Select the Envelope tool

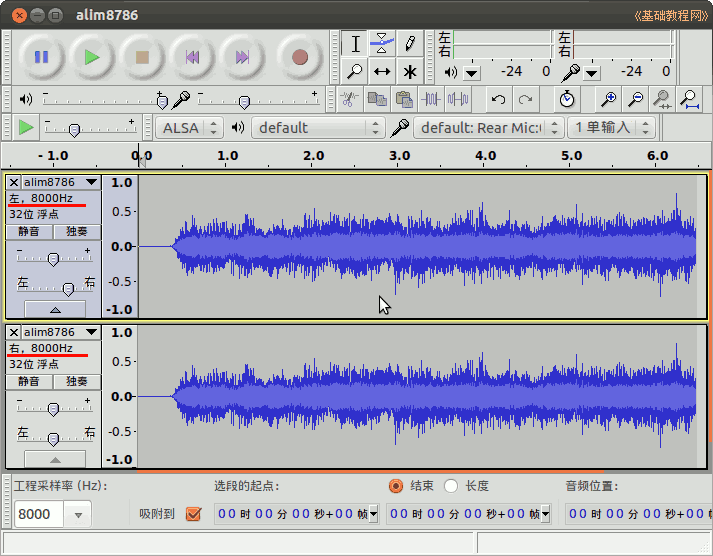(x=382, y=44)
